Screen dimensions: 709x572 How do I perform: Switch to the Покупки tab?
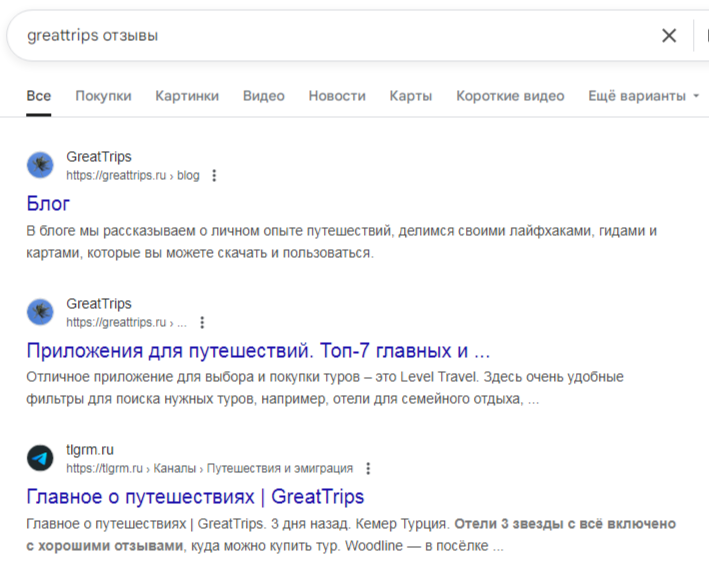pyautogui.click(x=103, y=96)
